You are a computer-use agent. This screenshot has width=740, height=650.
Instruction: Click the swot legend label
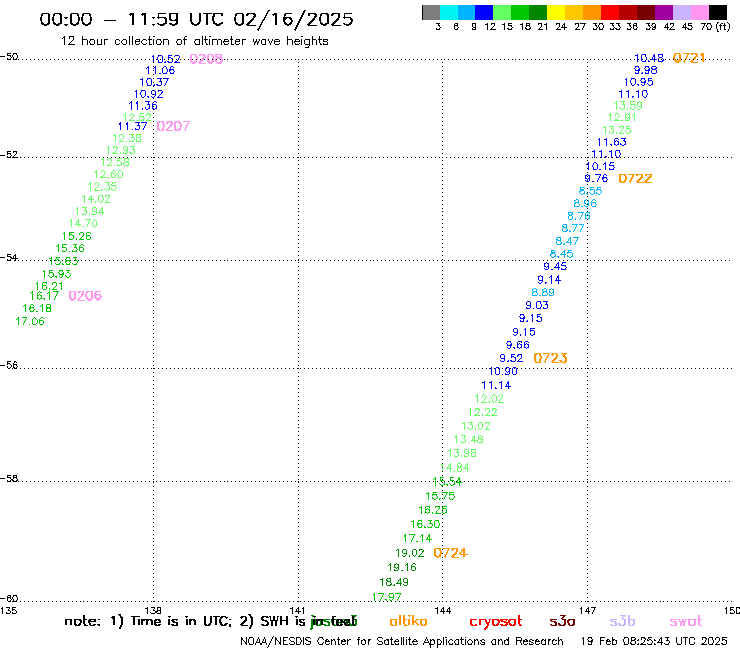(686, 621)
